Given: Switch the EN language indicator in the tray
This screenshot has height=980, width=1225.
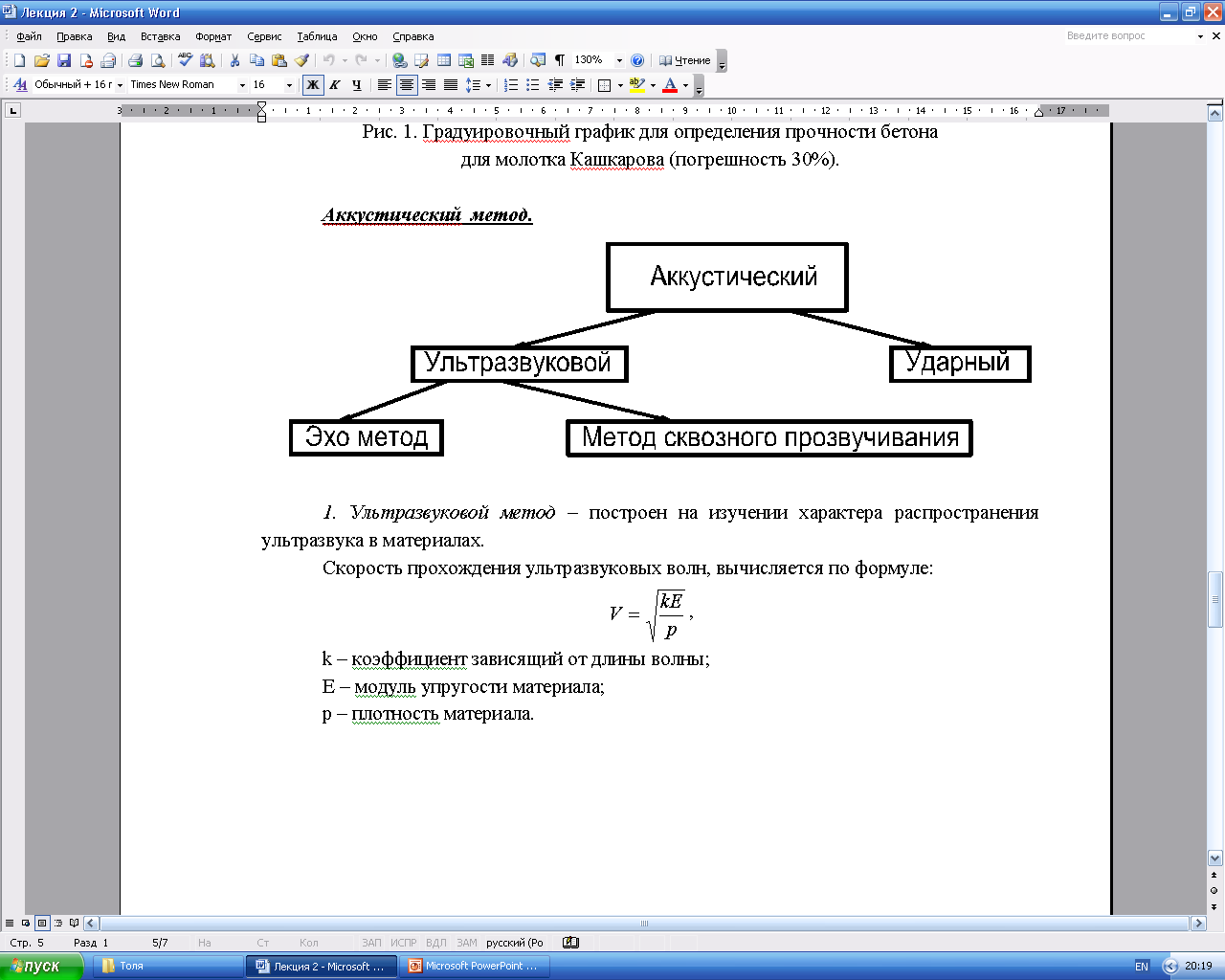Looking at the screenshot, I should [1142, 966].
